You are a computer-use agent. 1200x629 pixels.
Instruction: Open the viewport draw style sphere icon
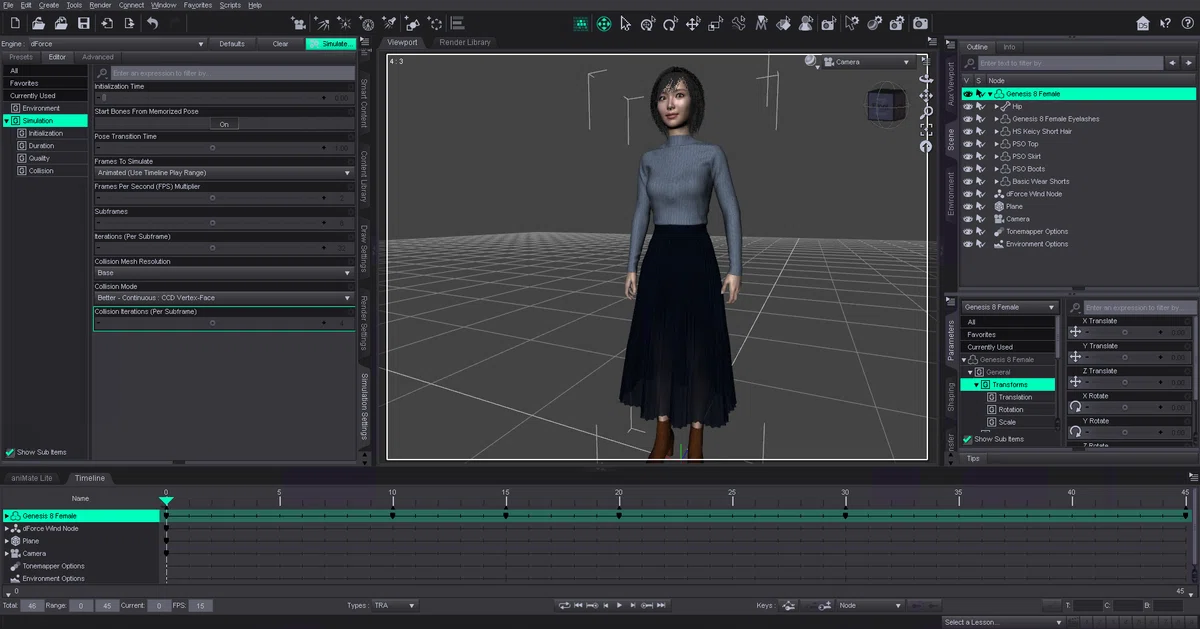coord(812,62)
